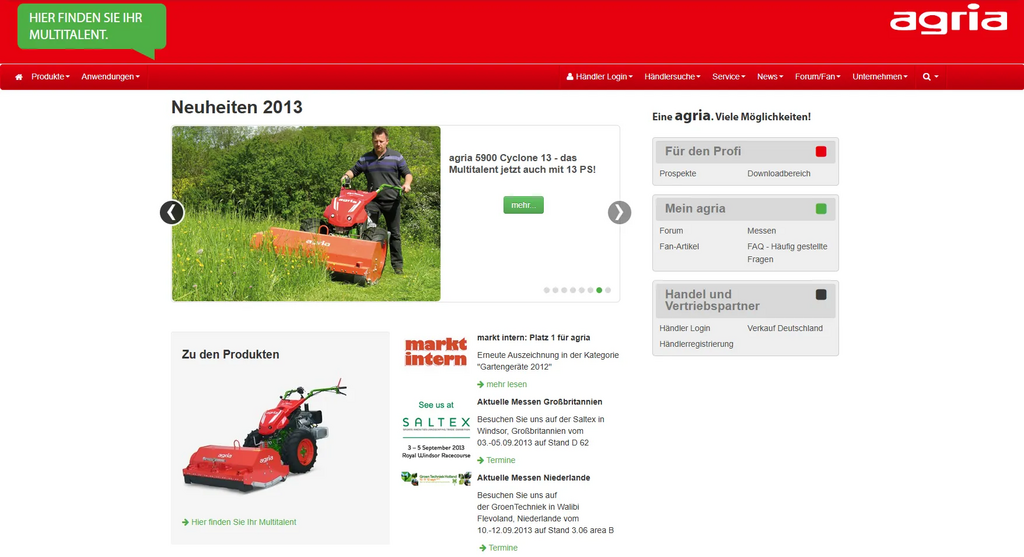1024x557 pixels.
Task: Expand the Unternehmen menu
Action: click(x=879, y=77)
